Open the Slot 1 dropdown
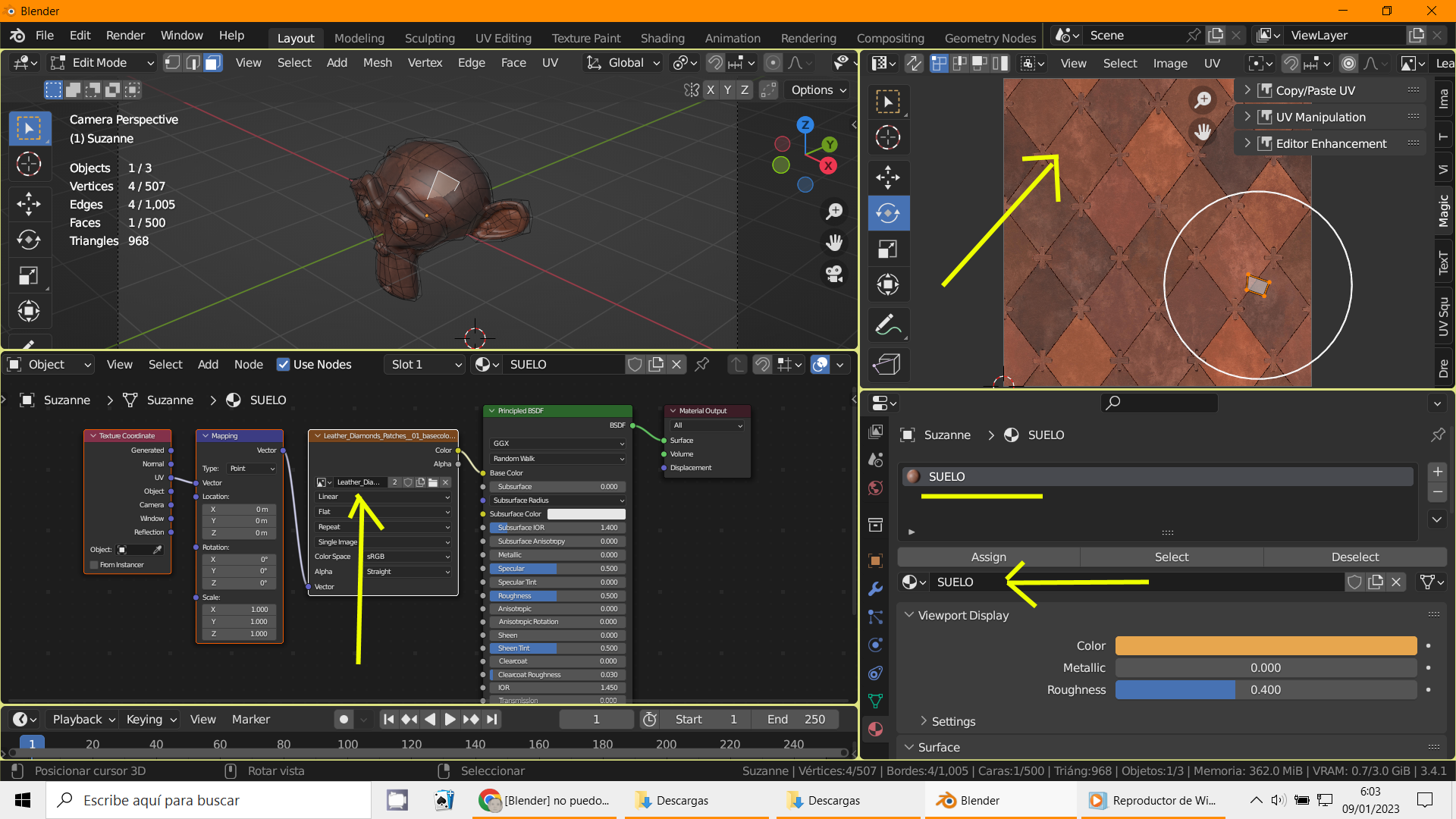 (425, 365)
